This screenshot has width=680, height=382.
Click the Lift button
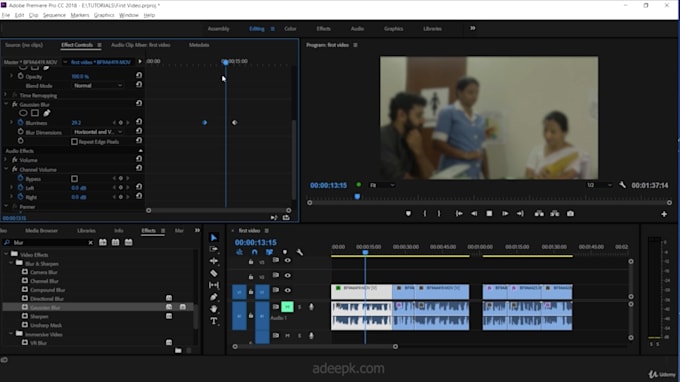tap(539, 214)
